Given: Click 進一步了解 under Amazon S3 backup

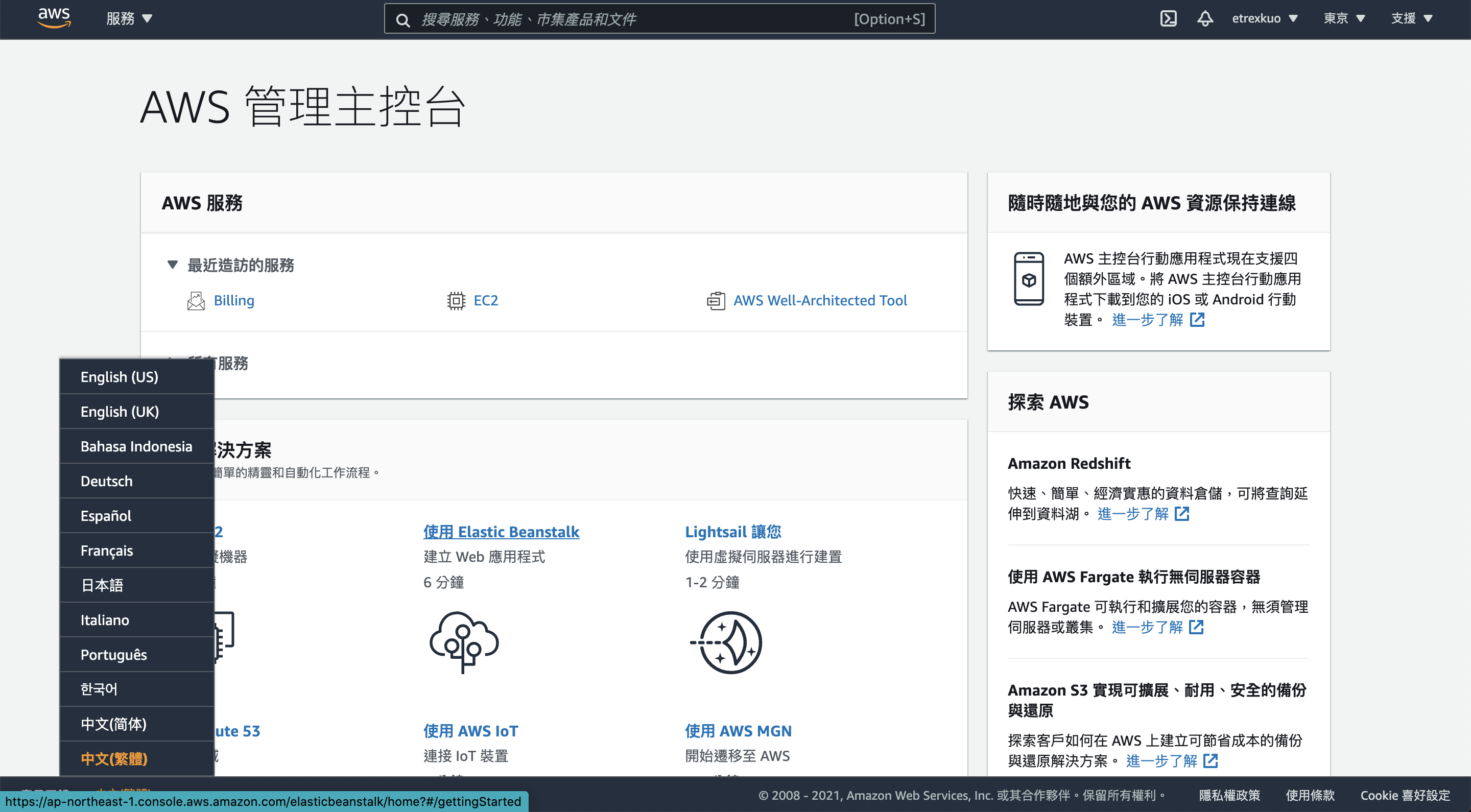Looking at the screenshot, I should [x=1161, y=760].
